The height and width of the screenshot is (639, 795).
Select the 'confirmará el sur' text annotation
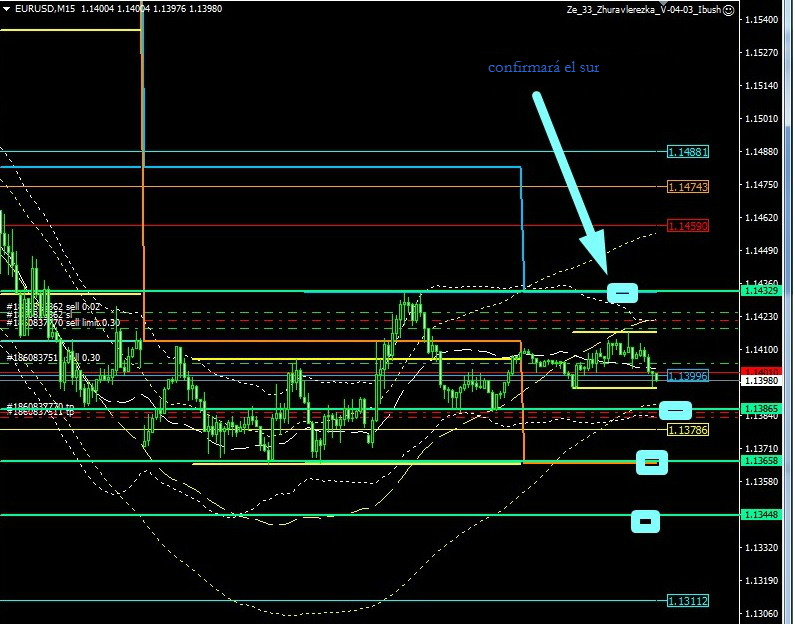(x=543, y=67)
